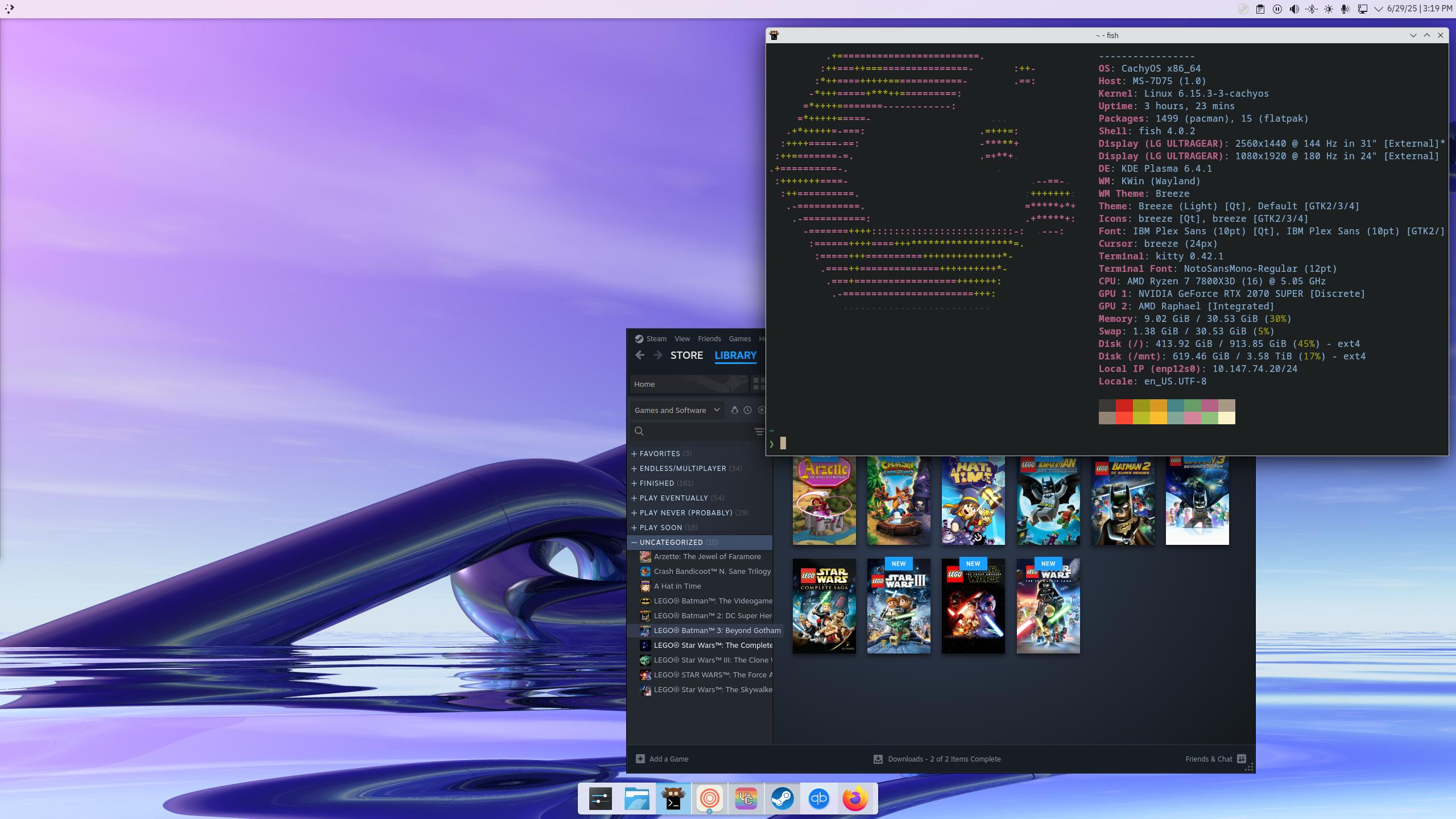Open Friends & Chat text button

pos(1209,759)
